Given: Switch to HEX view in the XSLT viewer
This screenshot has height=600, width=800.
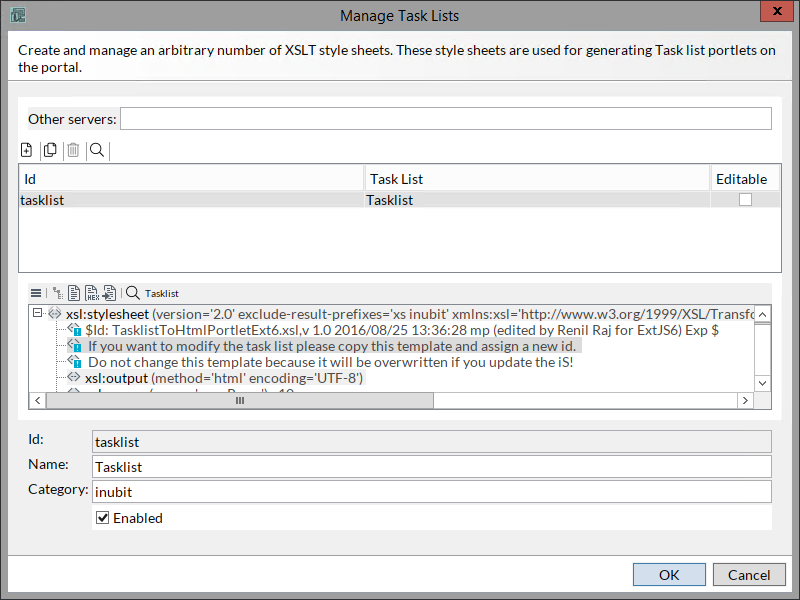Looking at the screenshot, I should [91, 293].
